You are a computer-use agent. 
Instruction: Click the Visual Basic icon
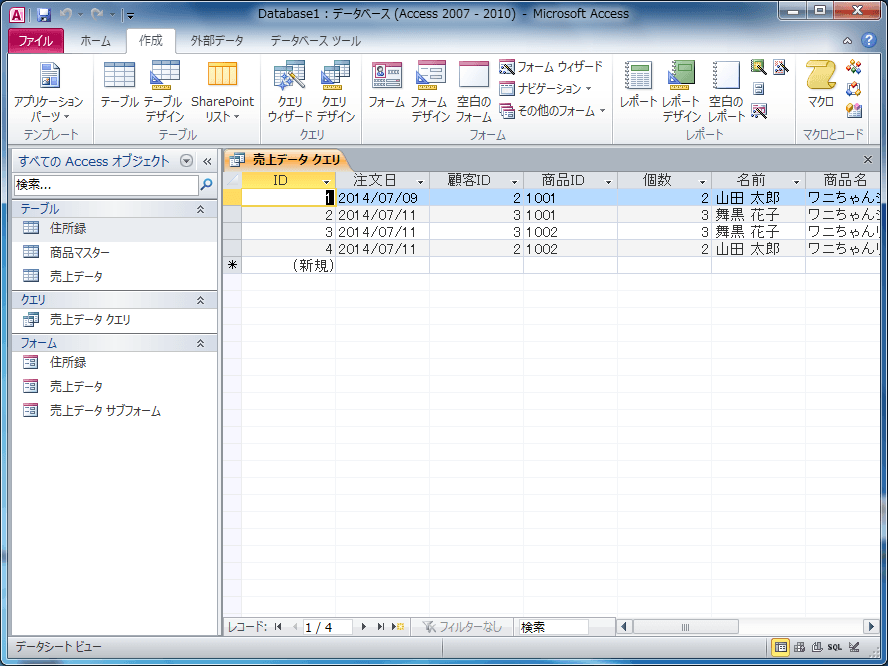(x=853, y=110)
